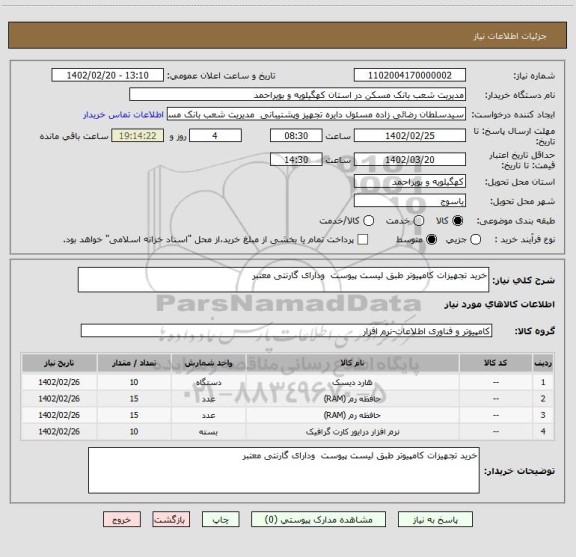The height and width of the screenshot is (557, 576).
Task: Click the هارد دیسک item name
Action: (x=352, y=382)
